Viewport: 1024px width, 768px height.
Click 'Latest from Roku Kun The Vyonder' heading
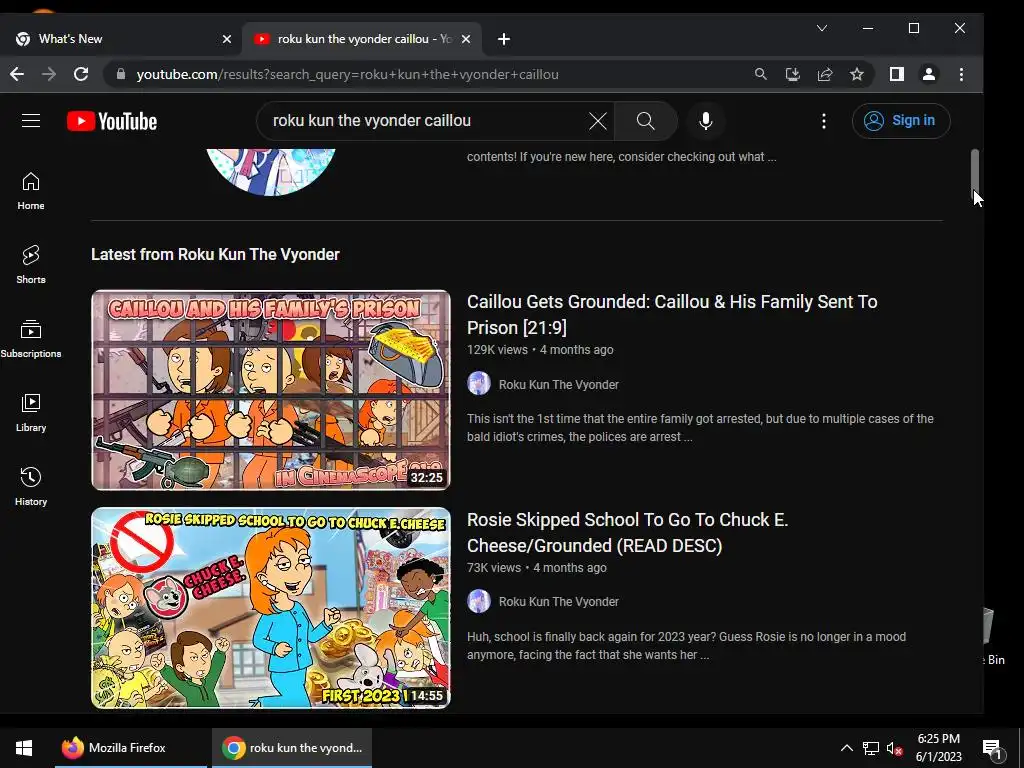pyautogui.click(x=216, y=254)
